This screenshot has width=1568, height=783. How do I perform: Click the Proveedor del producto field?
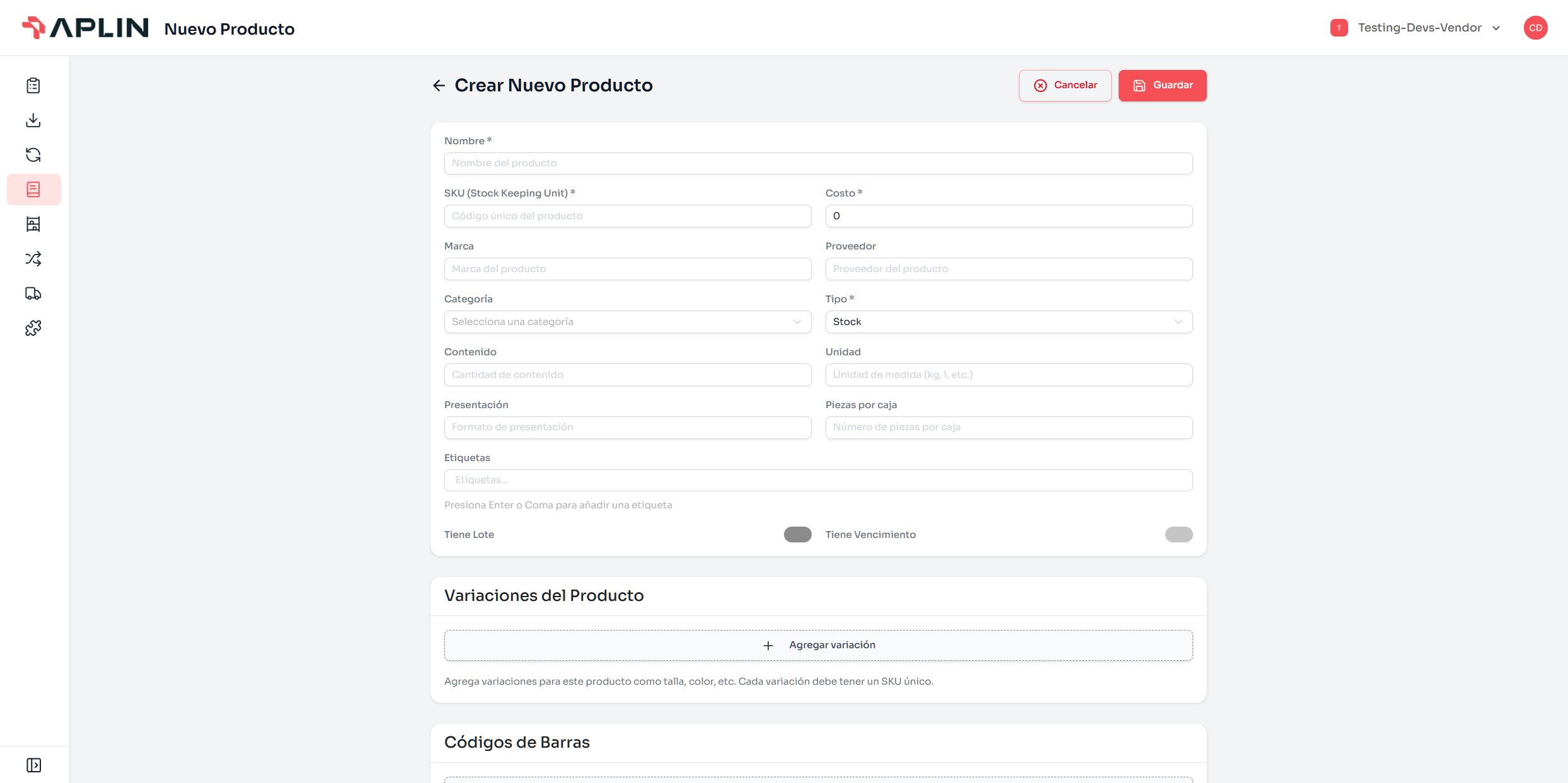tap(1008, 269)
